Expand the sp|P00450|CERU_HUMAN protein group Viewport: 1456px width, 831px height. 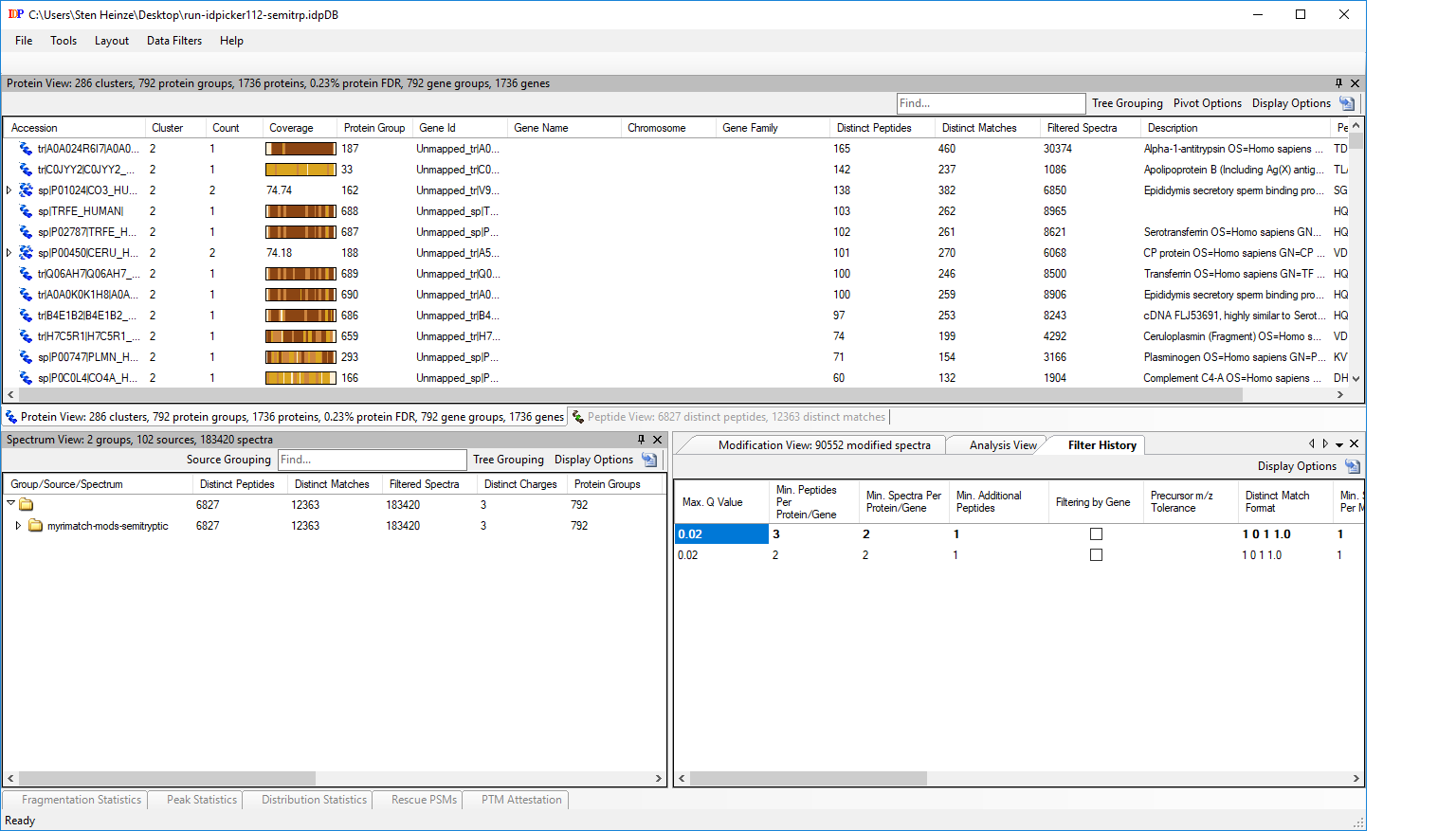[x=9, y=253]
